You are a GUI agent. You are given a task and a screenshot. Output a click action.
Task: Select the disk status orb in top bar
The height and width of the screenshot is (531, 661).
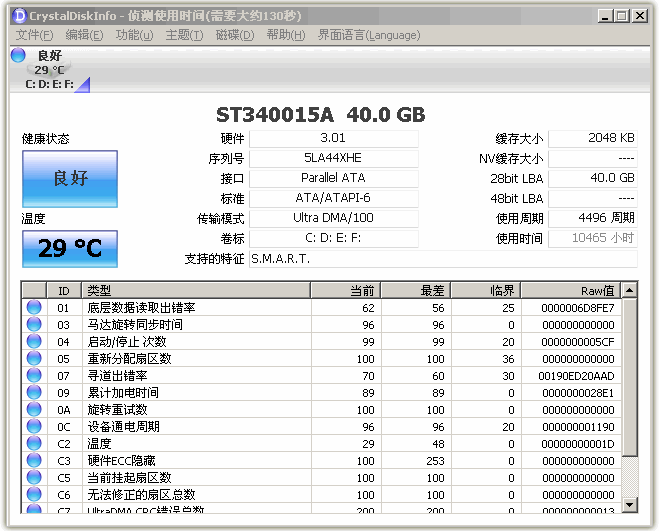point(18,55)
